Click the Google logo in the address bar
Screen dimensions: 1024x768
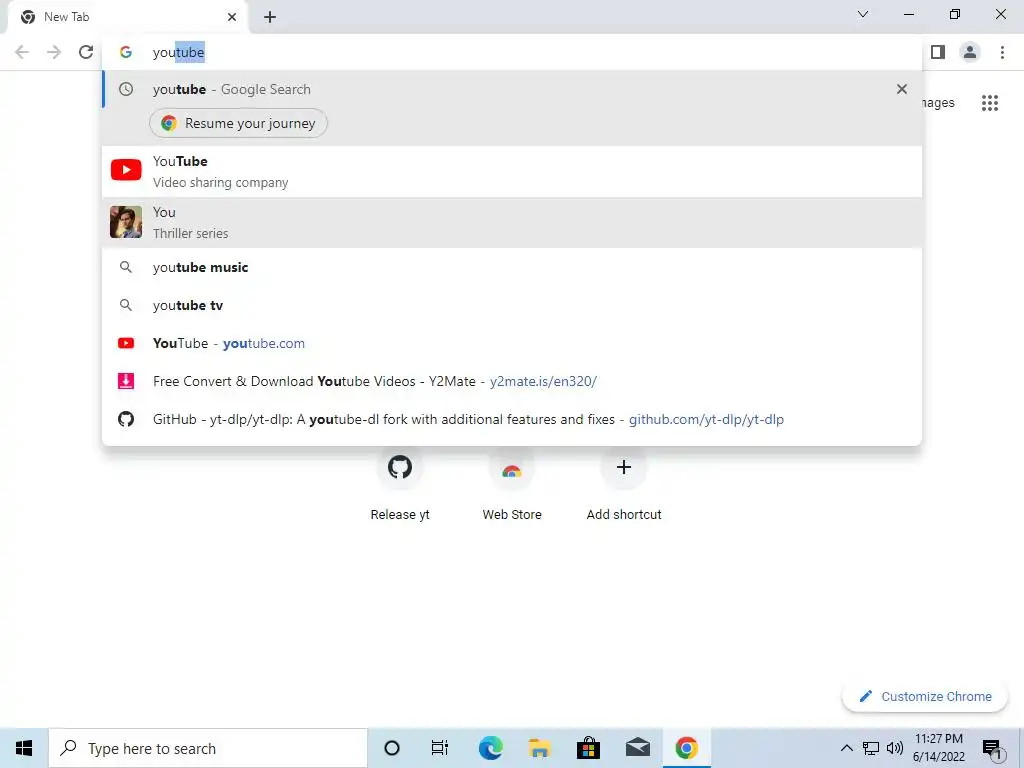pyautogui.click(x=126, y=52)
